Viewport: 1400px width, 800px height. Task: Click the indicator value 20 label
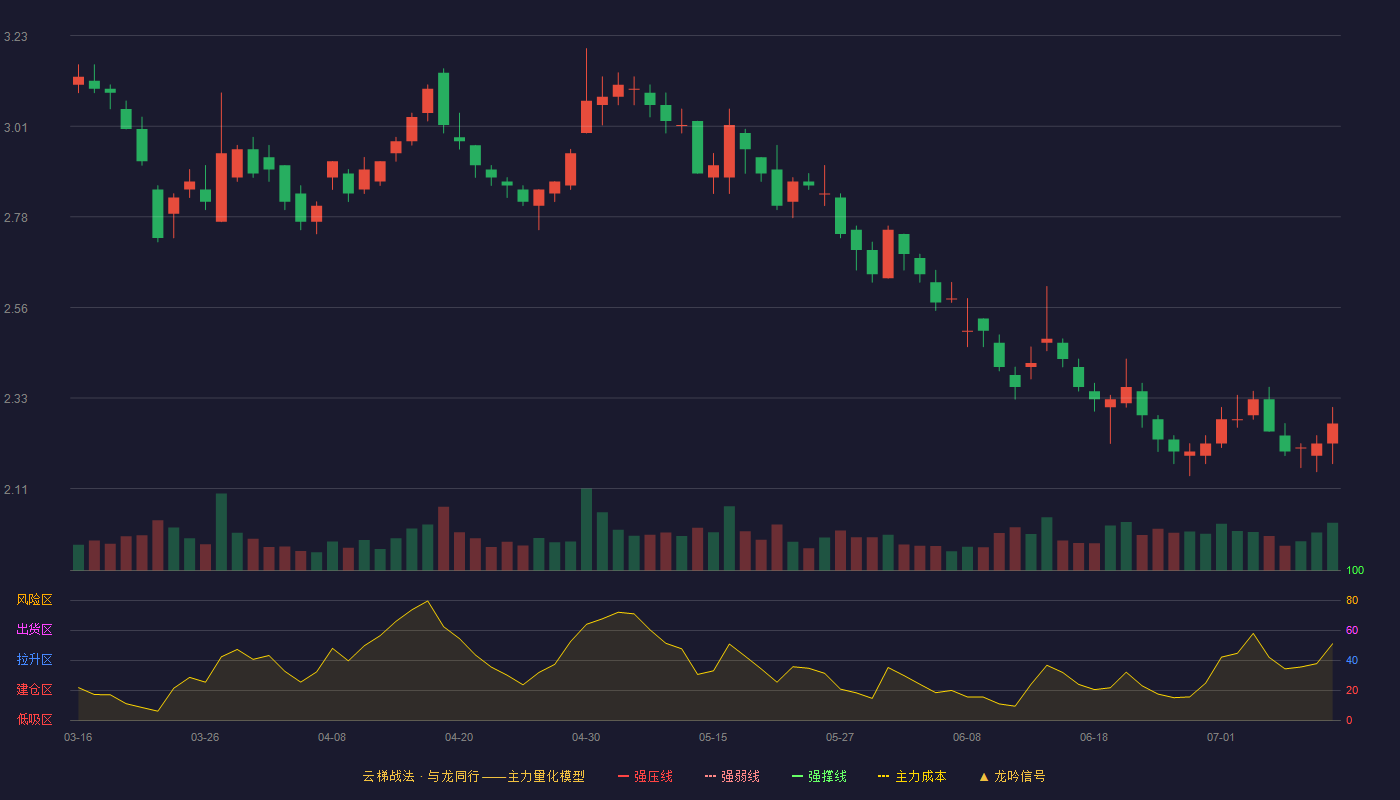pos(1352,691)
